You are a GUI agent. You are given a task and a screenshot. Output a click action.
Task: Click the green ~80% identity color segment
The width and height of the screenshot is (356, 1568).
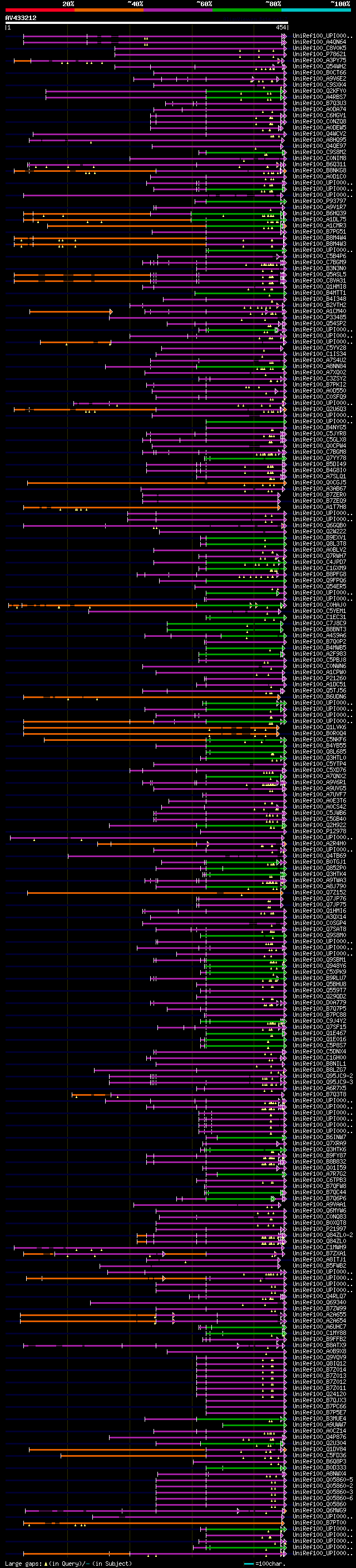[x=247, y=10]
